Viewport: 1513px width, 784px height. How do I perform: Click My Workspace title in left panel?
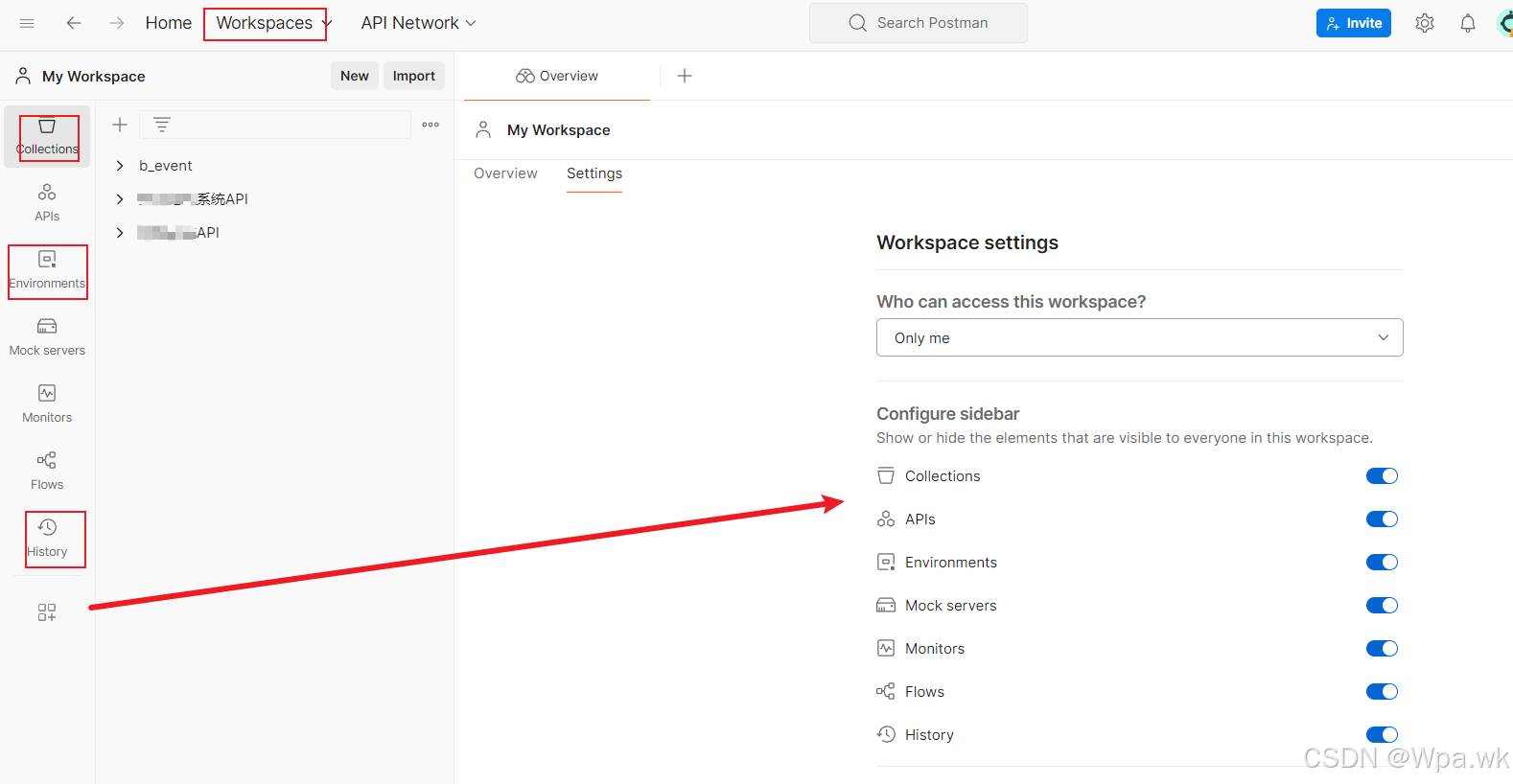click(x=94, y=76)
